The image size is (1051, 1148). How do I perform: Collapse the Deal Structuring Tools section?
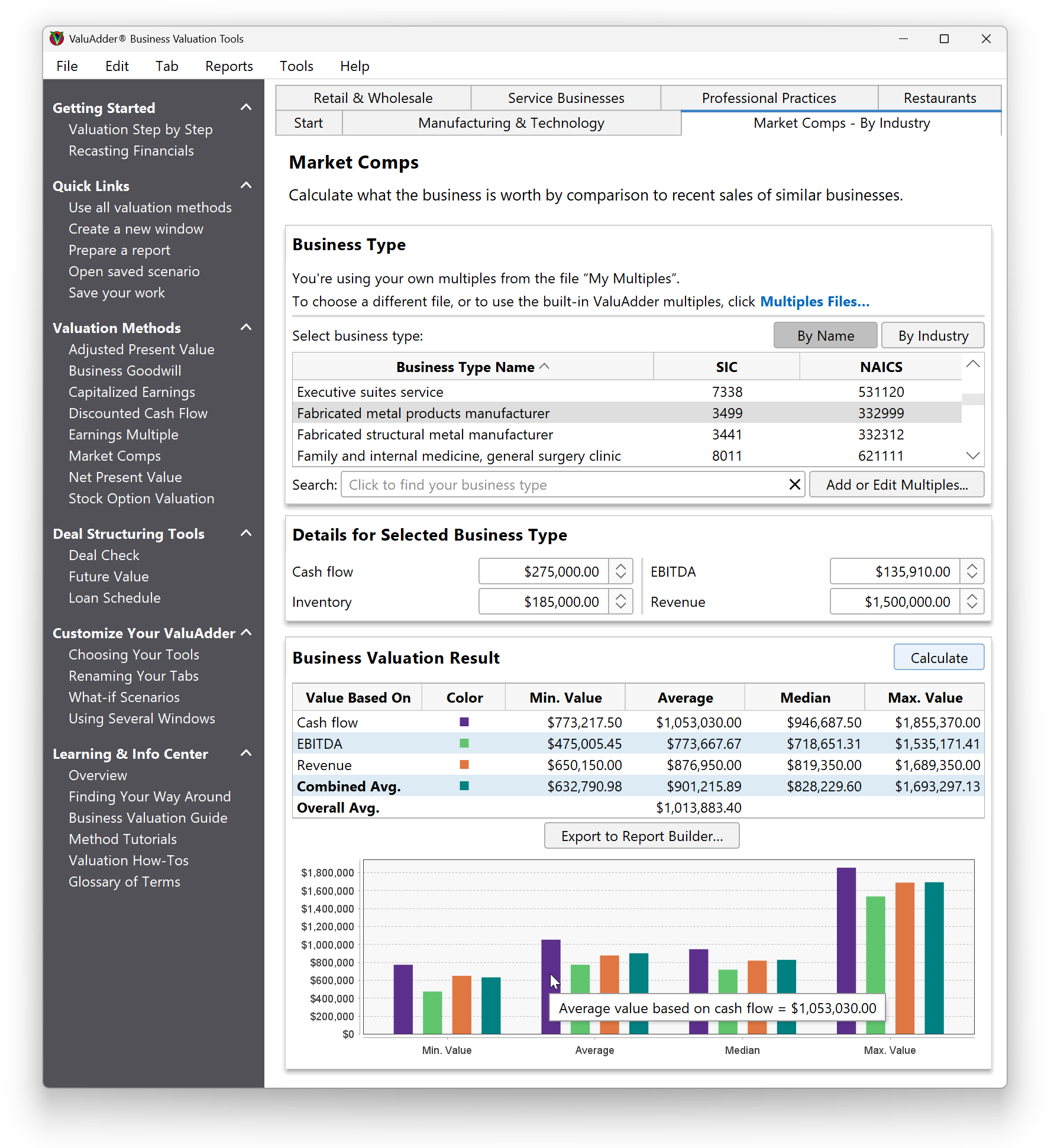tap(247, 533)
